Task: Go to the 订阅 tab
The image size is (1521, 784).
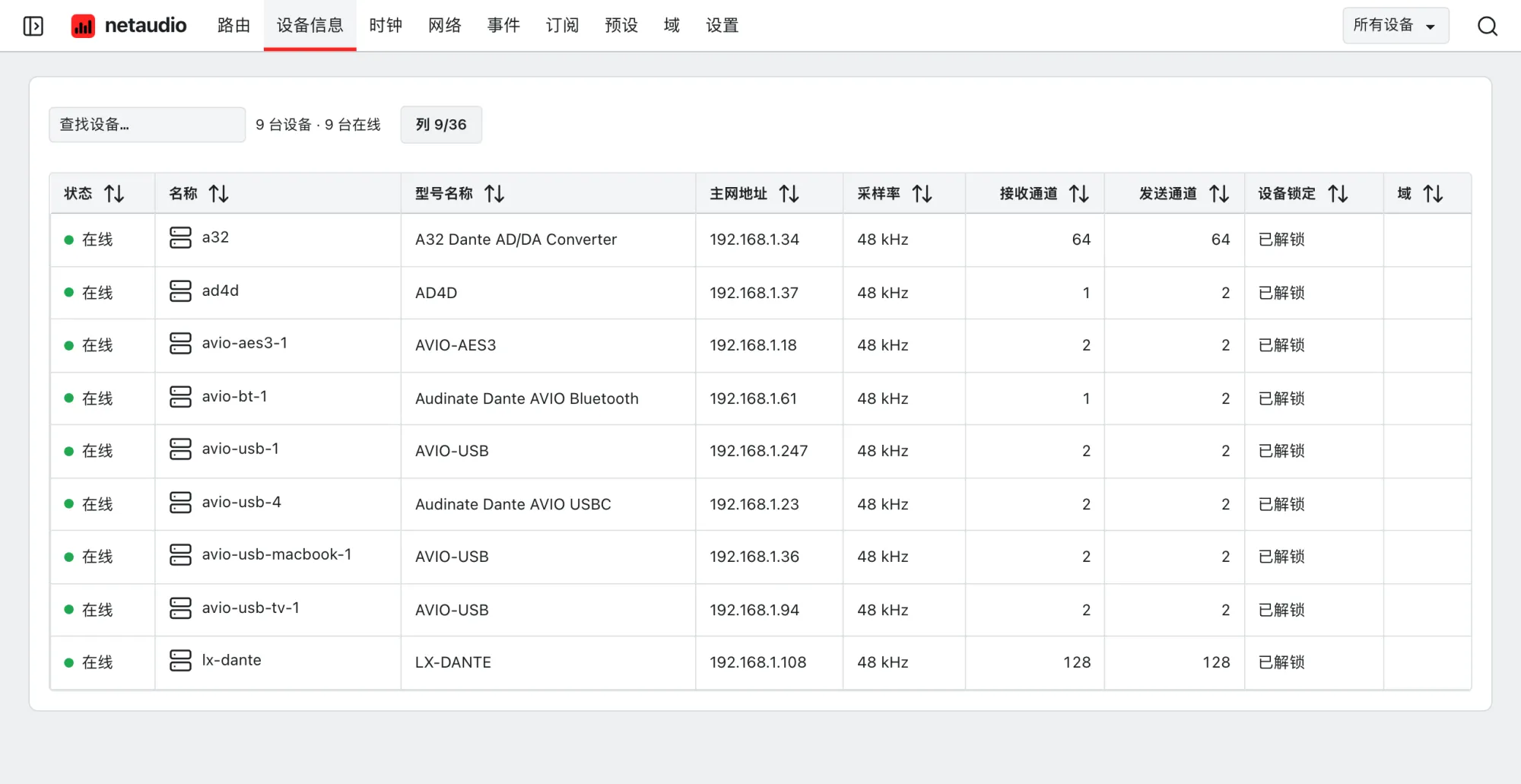Action: [x=563, y=26]
